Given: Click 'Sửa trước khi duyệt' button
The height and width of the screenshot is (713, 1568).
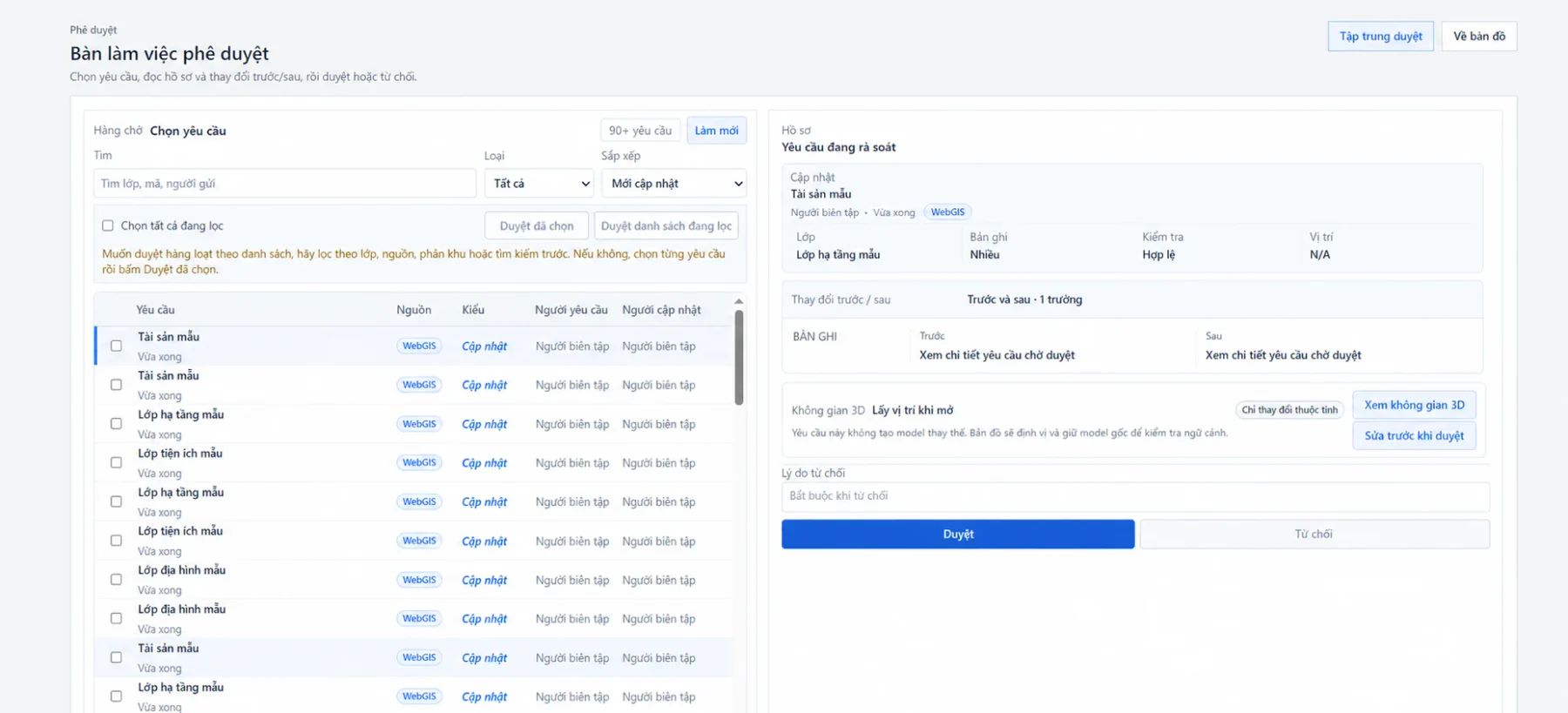Looking at the screenshot, I should [x=1414, y=435].
